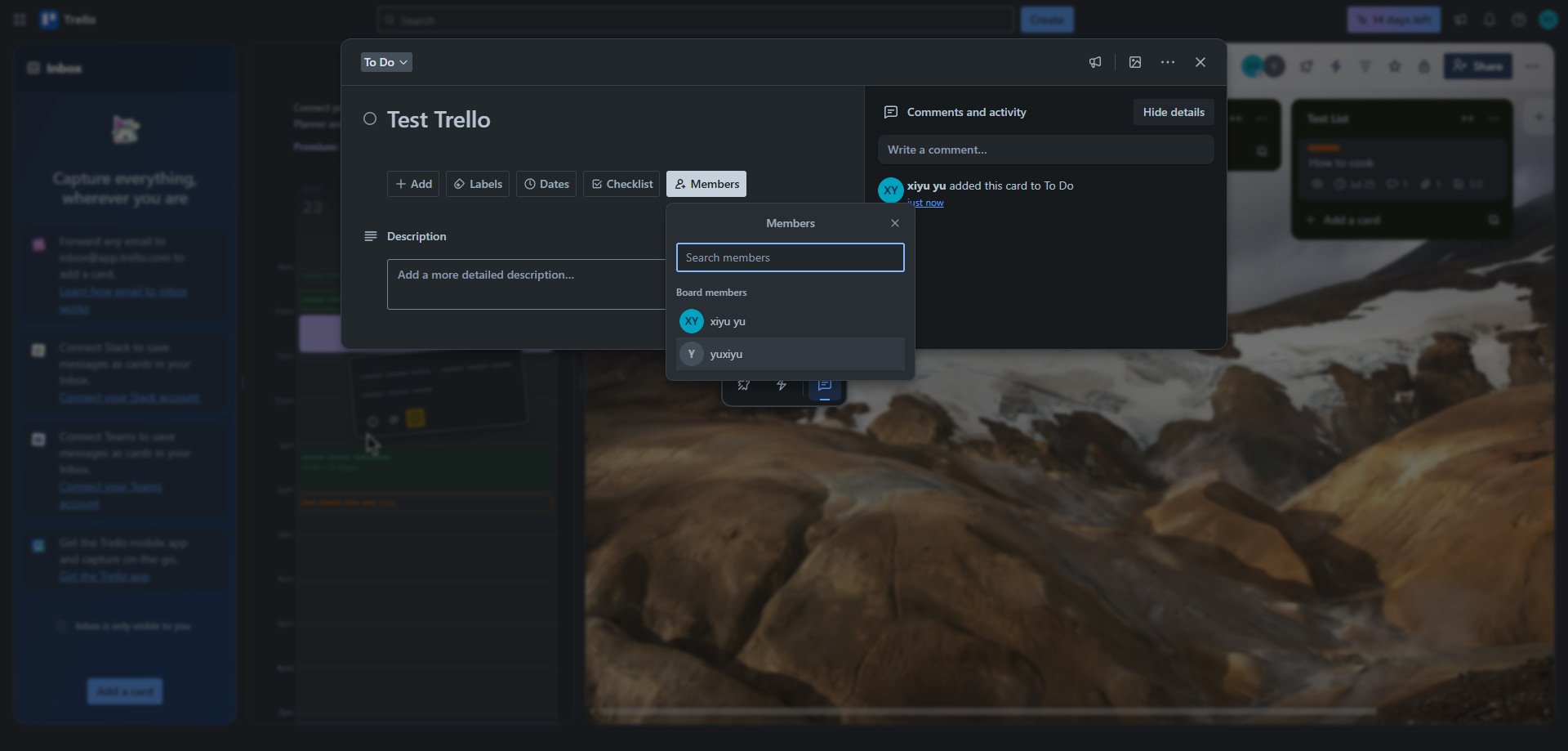Click the XY avatar in the activity feed
The height and width of the screenshot is (751, 1568).
point(891,190)
